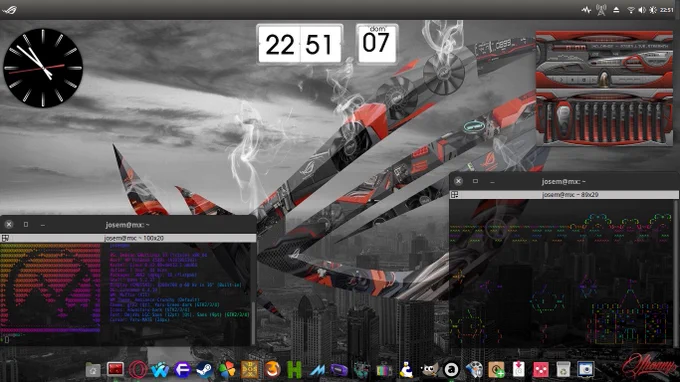Launch the blue W writer app in dock
This screenshot has height=382, width=680.
pos(160,370)
